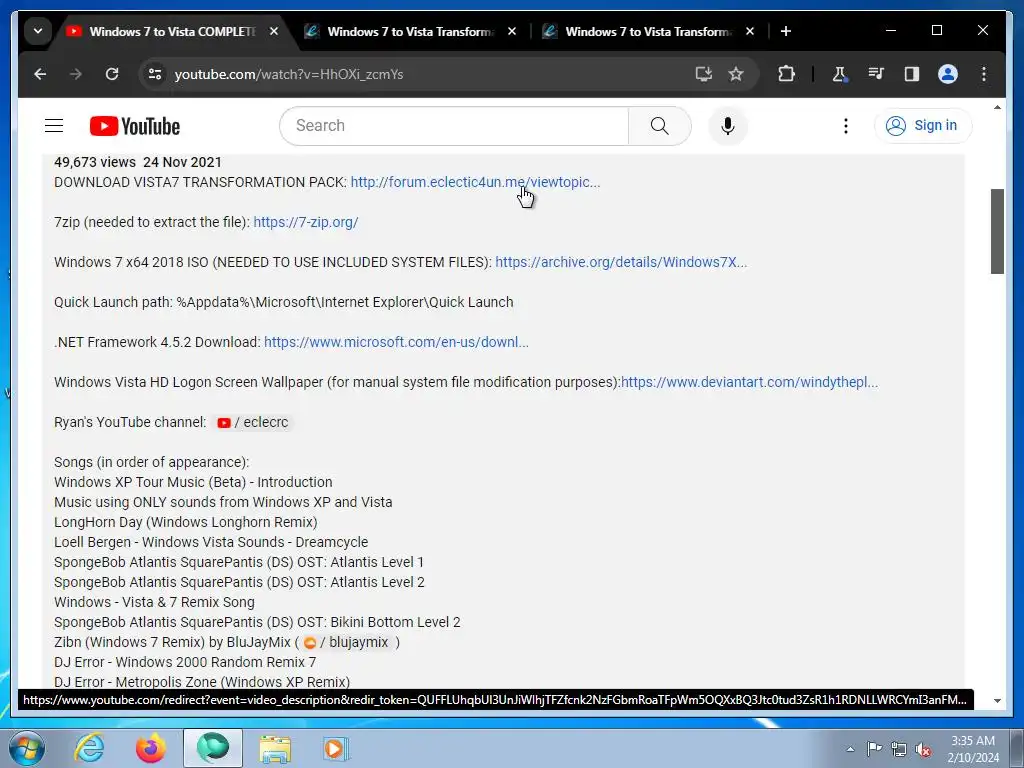Click the Quick Launch path text line
1024x768 pixels.
pos(283,302)
